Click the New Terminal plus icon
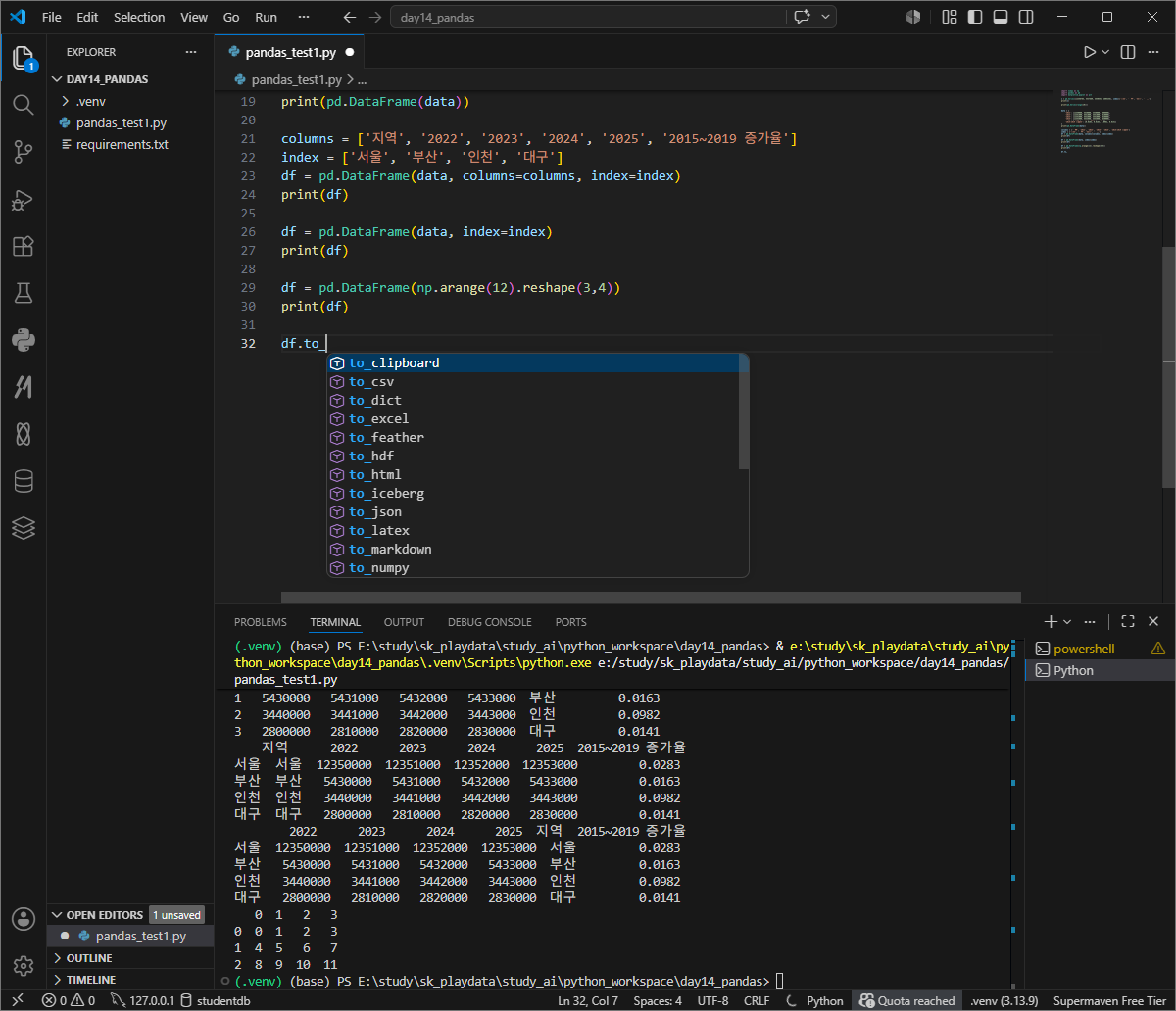This screenshot has width=1176, height=1011. click(x=1051, y=621)
